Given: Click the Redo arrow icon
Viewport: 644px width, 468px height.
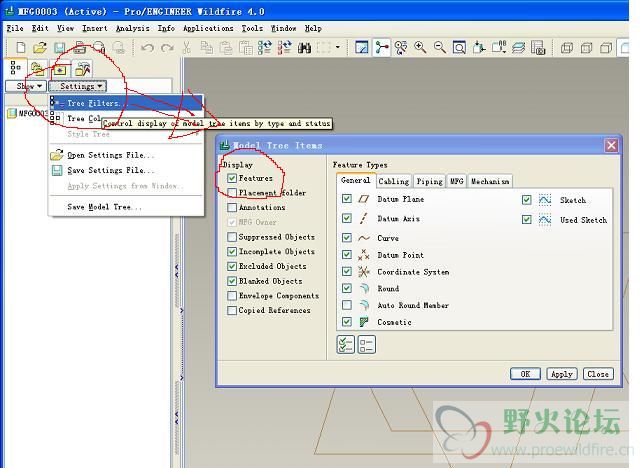Looking at the screenshot, I should pyautogui.click(x=167, y=48).
